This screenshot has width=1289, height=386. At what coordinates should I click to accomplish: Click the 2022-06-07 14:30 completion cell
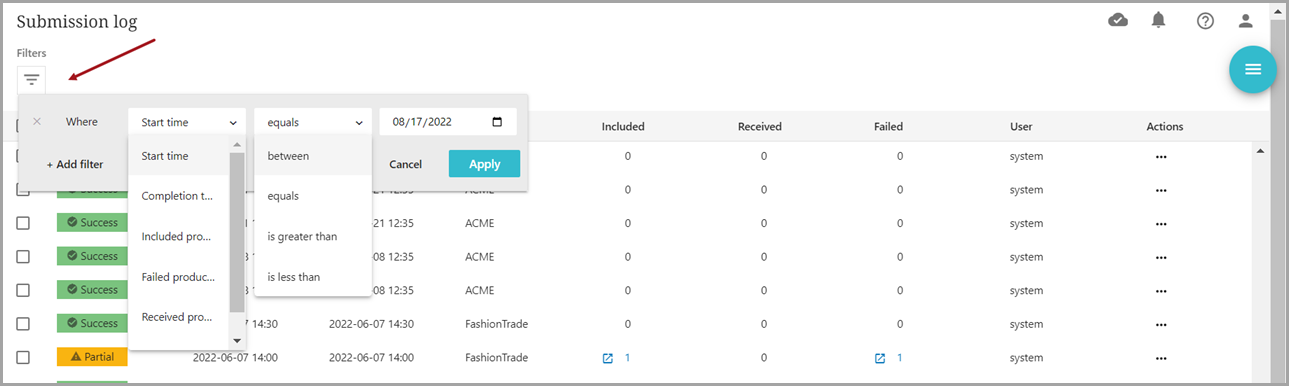[371, 324]
